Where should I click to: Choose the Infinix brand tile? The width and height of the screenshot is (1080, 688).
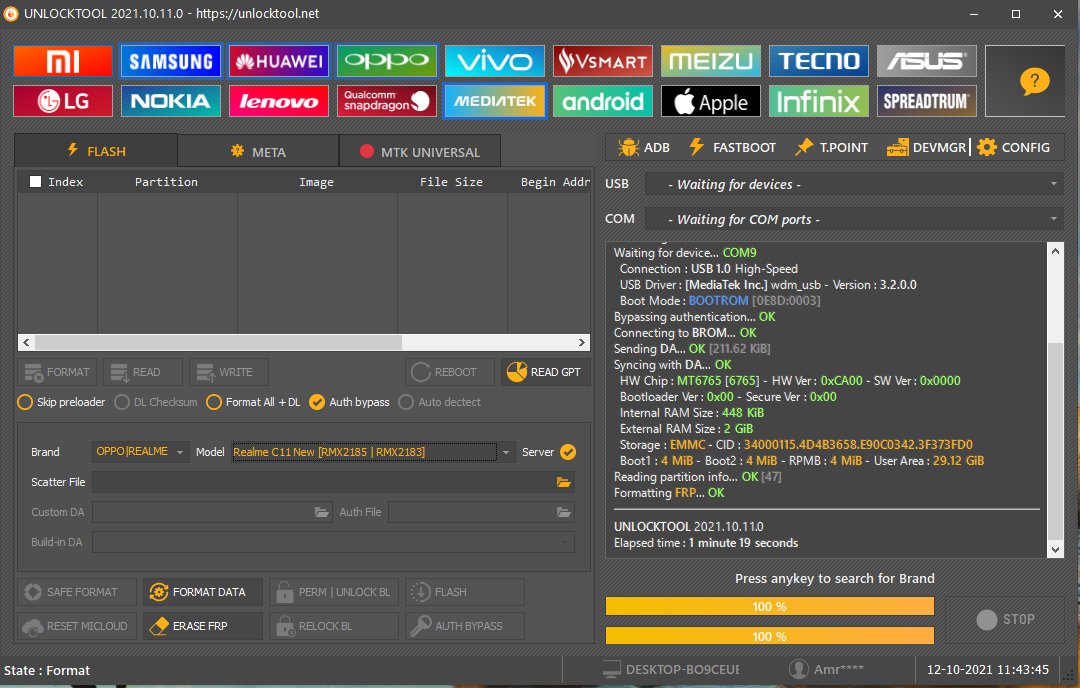click(x=819, y=101)
